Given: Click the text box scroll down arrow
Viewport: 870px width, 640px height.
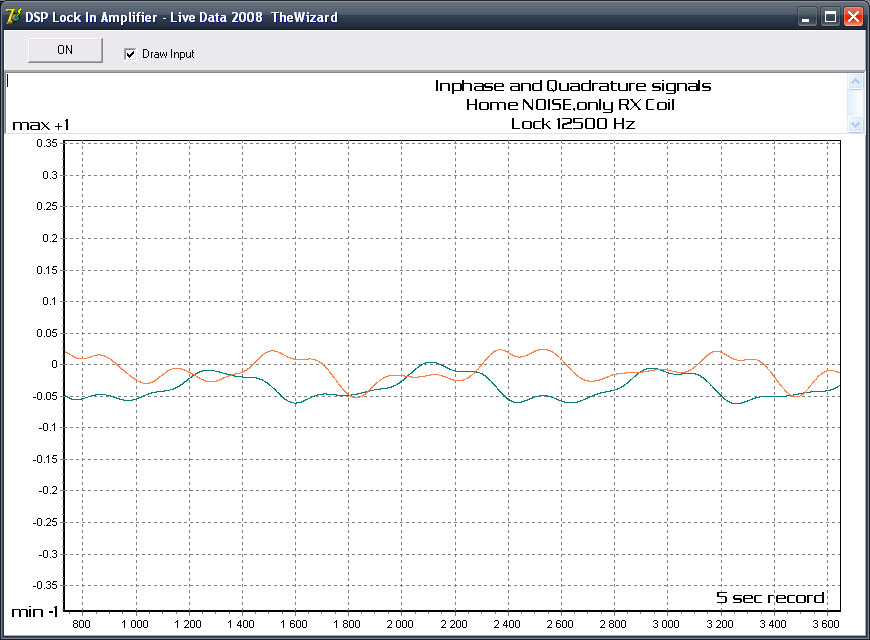Looking at the screenshot, I should (856, 124).
